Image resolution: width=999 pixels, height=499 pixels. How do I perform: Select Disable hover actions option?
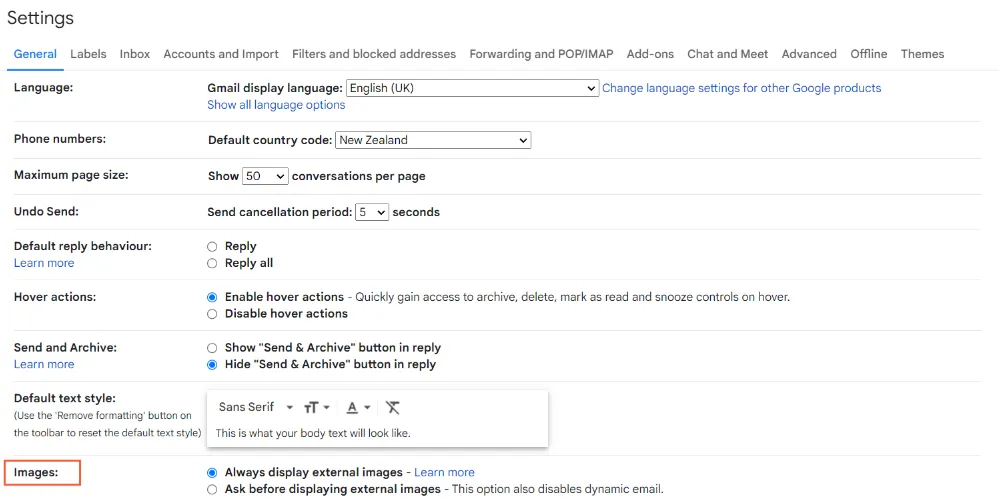pos(212,314)
